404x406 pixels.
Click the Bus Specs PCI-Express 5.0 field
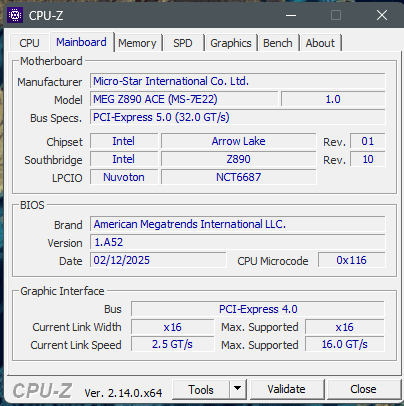[238, 117]
